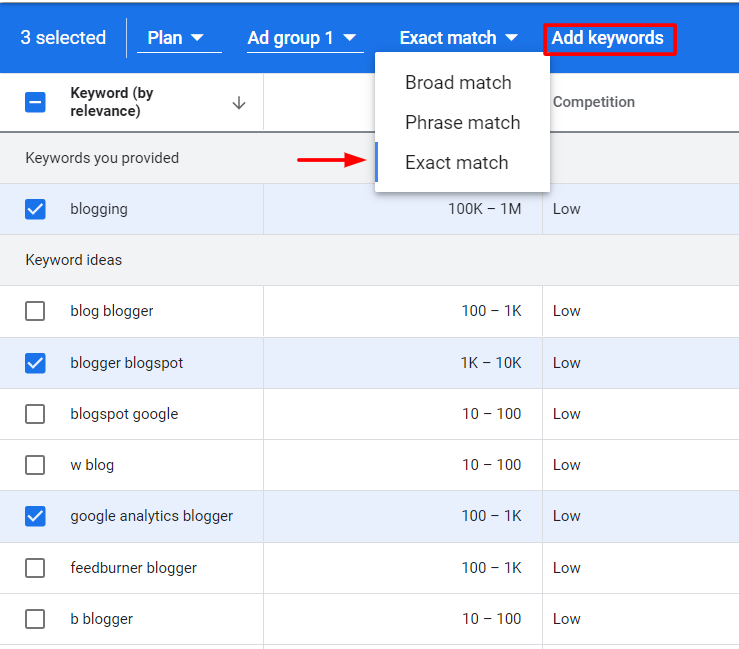This screenshot has width=739, height=649.
Task: Click the keyword text google analytics blogger
Action: 151,516
